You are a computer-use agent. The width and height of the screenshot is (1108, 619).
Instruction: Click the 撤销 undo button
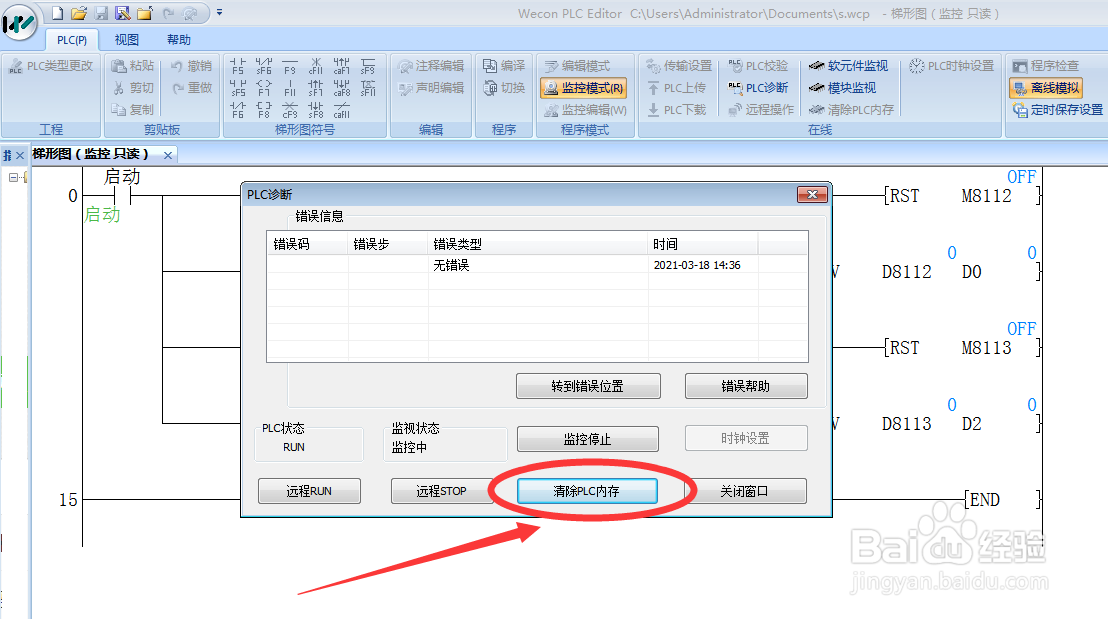point(191,66)
